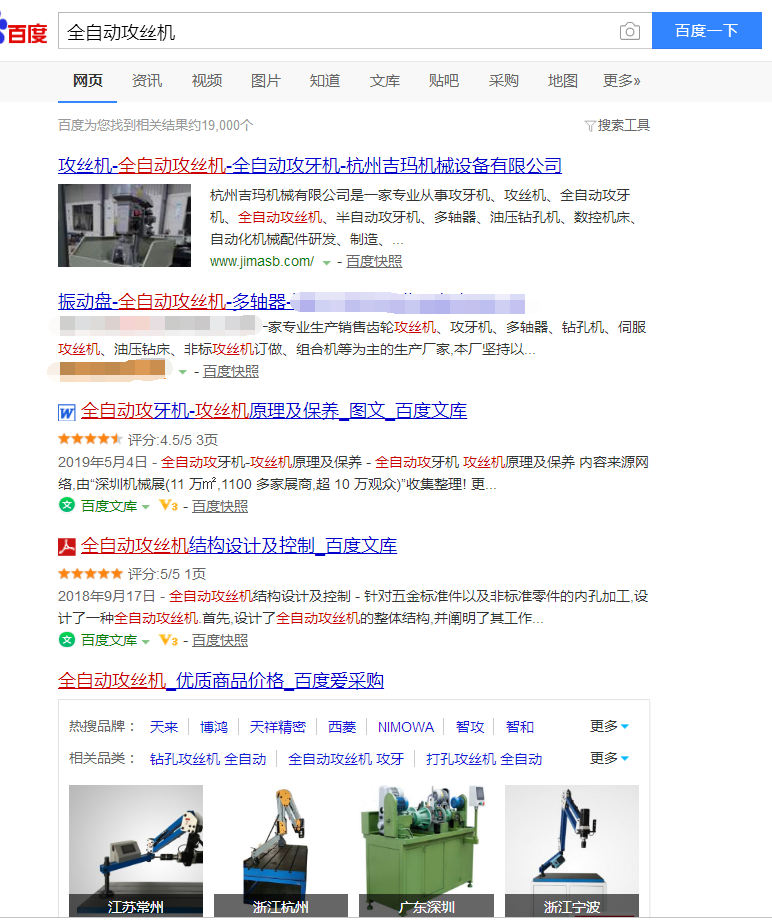
Task: Open 百度快照 for the 结构设计及控制 result
Action: coord(220,641)
